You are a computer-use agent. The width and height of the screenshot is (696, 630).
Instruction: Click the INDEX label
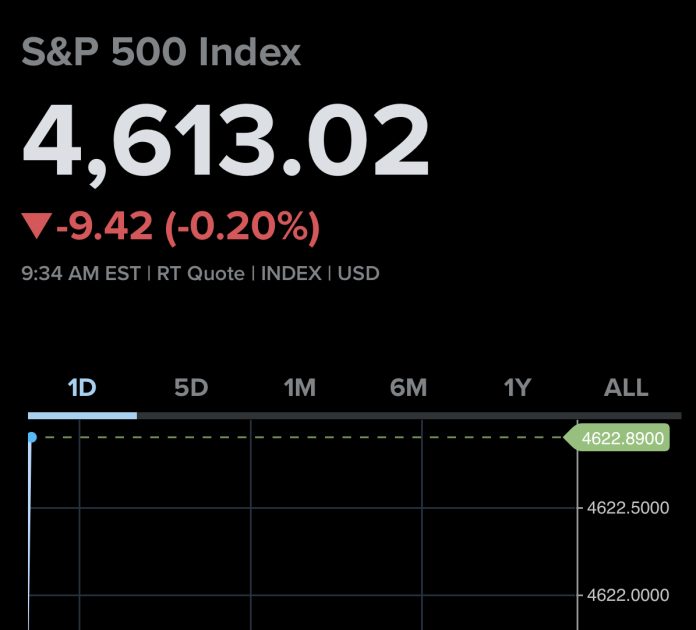[291, 273]
